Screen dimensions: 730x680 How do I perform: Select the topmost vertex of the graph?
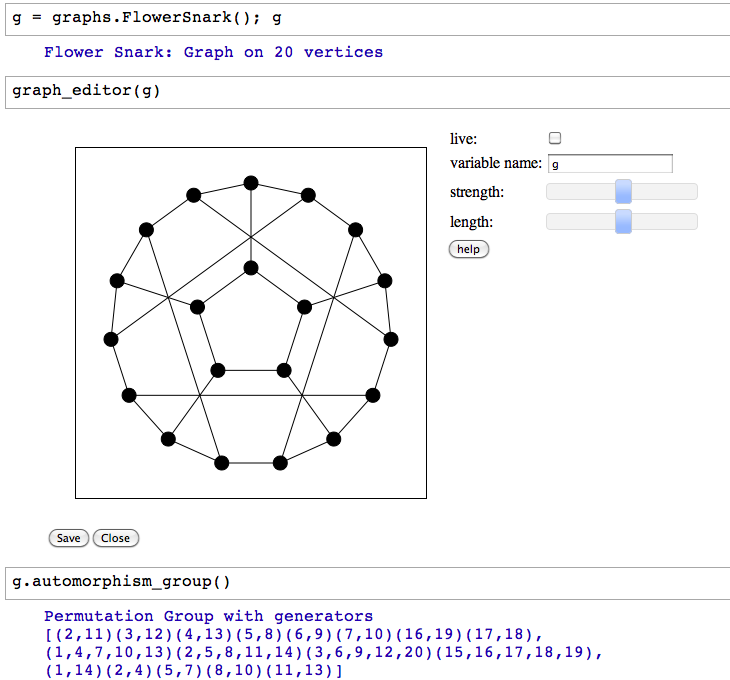pos(251,183)
